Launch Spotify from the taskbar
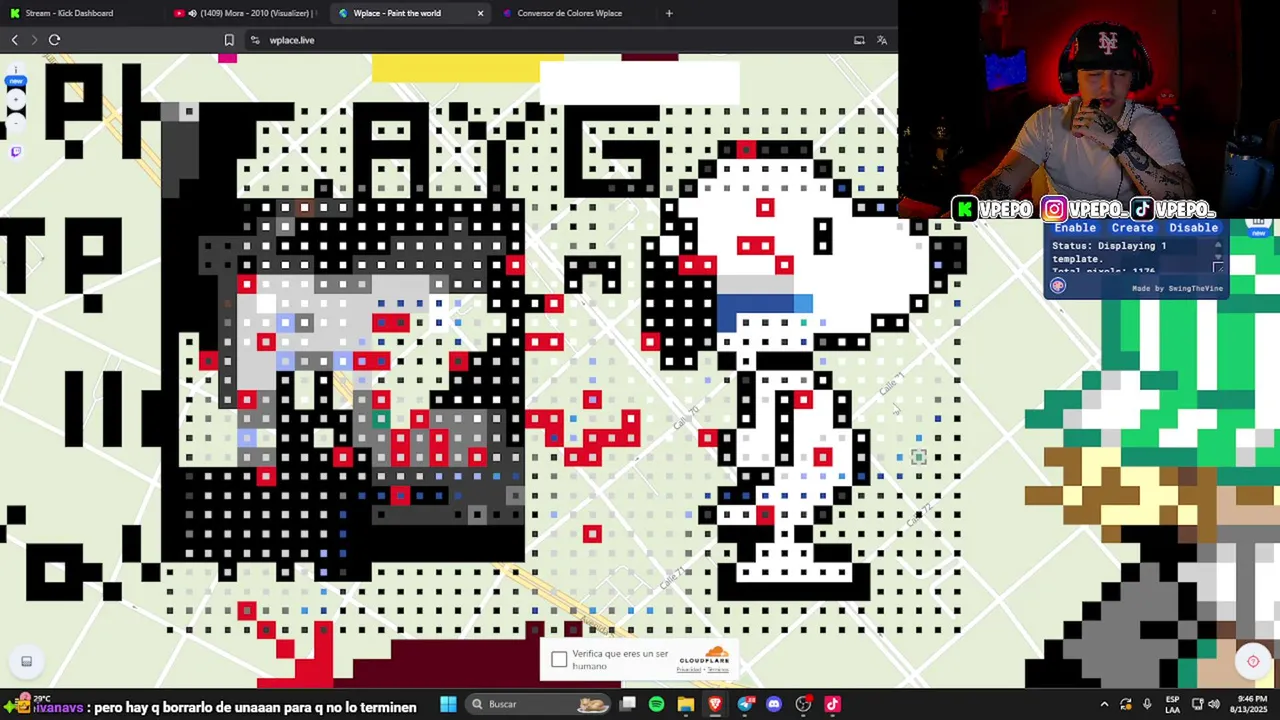This screenshot has width=1280, height=720. (656, 704)
